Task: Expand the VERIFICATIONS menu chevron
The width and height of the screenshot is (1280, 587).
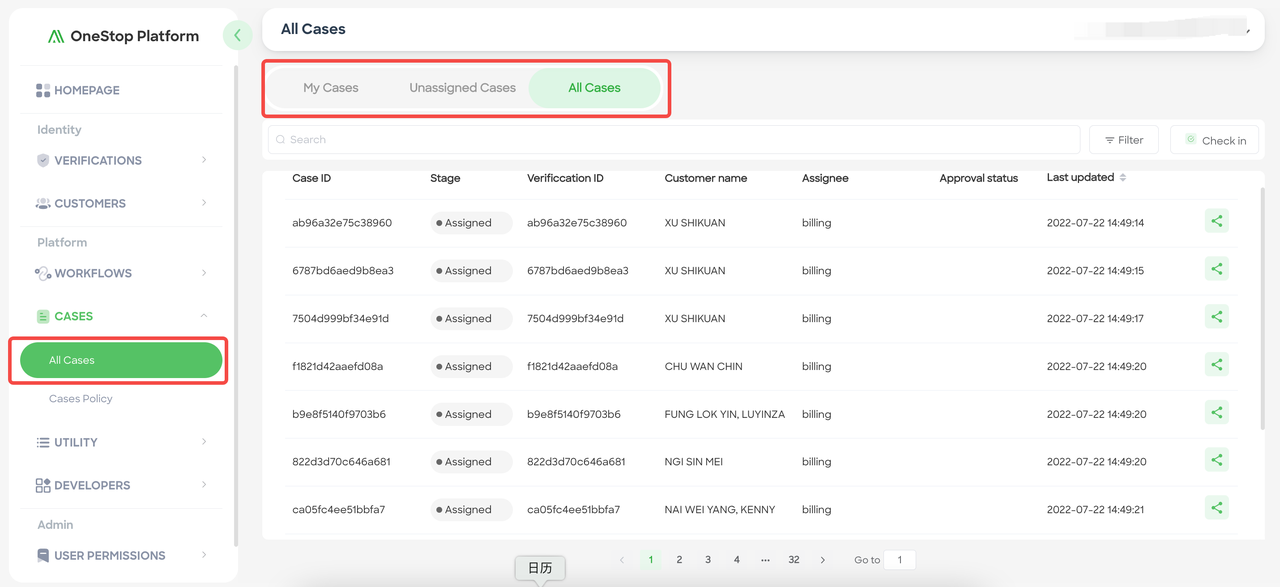Action: tap(204, 160)
